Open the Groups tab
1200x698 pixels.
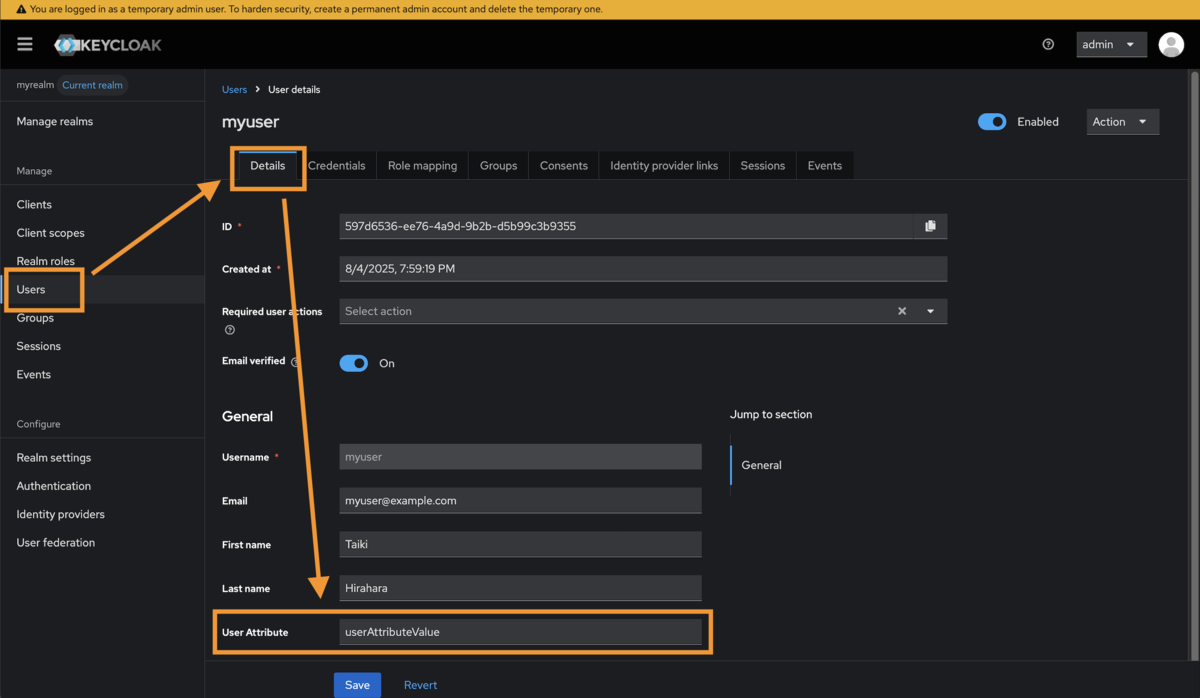pos(498,166)
